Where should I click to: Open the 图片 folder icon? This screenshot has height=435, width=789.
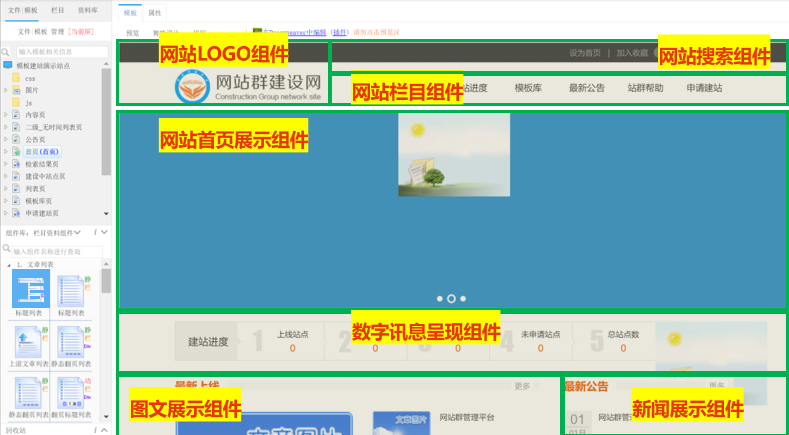(16, 90)
